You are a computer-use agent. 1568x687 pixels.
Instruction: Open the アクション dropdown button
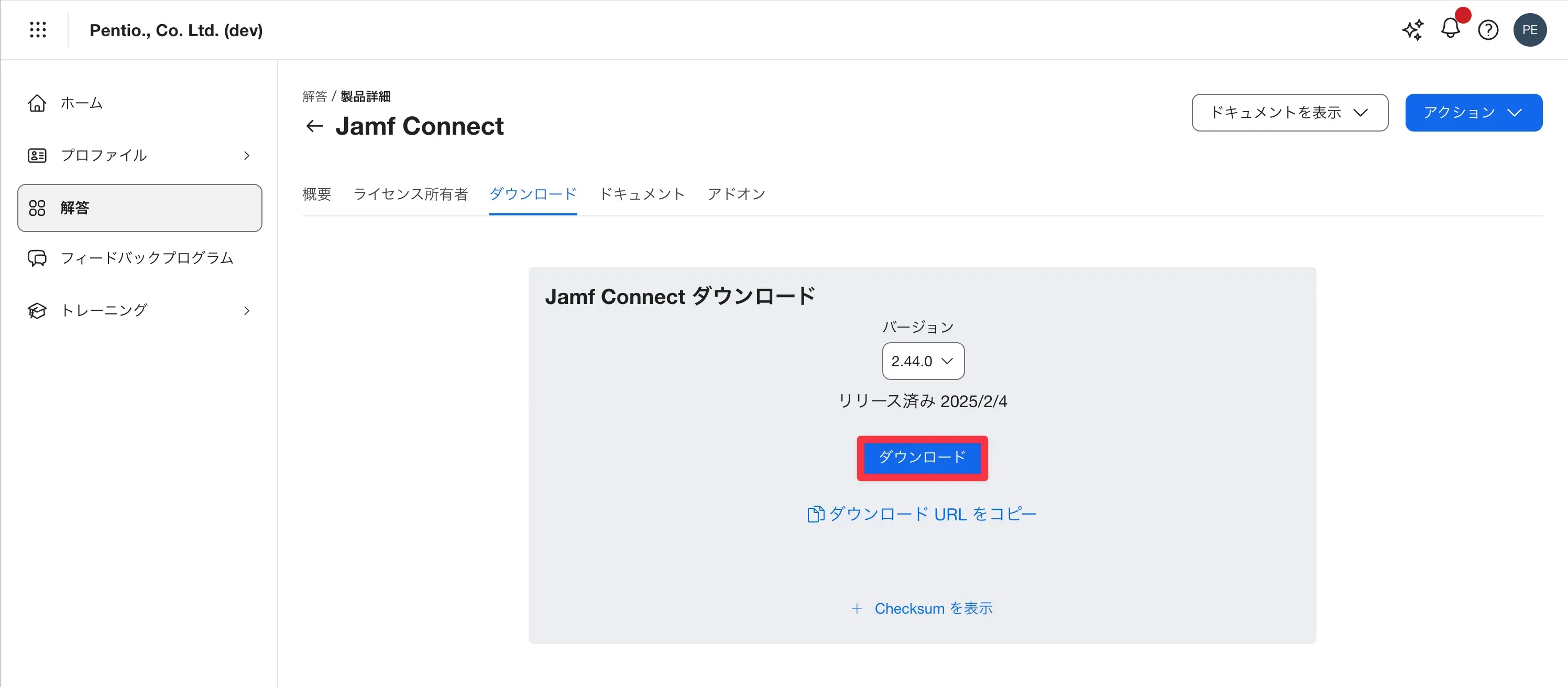pyautogui.click(x=1473, y=113)
